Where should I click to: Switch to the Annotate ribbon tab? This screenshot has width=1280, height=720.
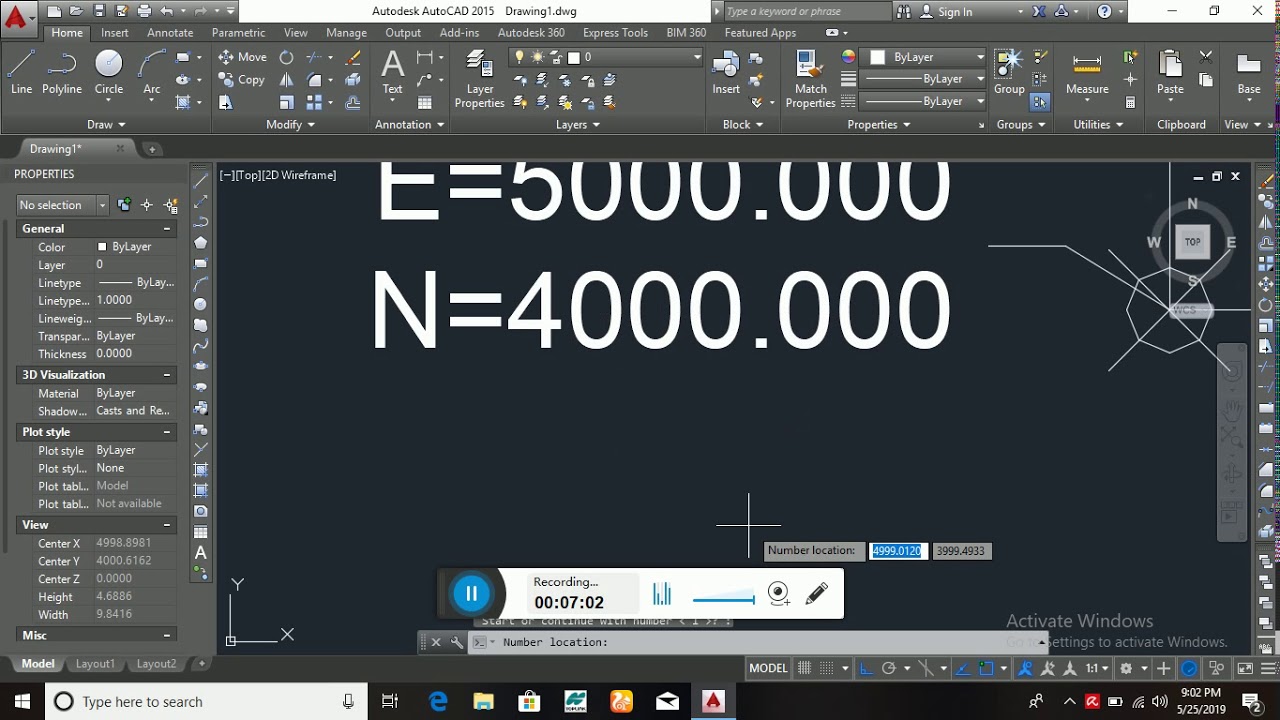coord(170,33)
